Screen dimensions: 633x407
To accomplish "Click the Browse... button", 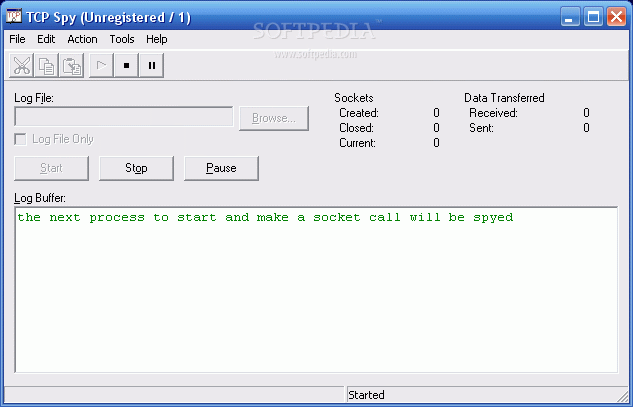I will point(274,118).
